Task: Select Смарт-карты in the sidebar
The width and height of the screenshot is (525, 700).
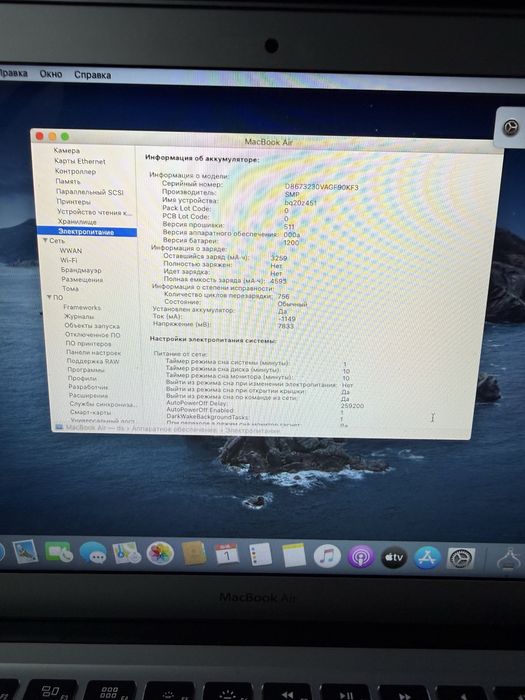Action: (x=91, y=412)
